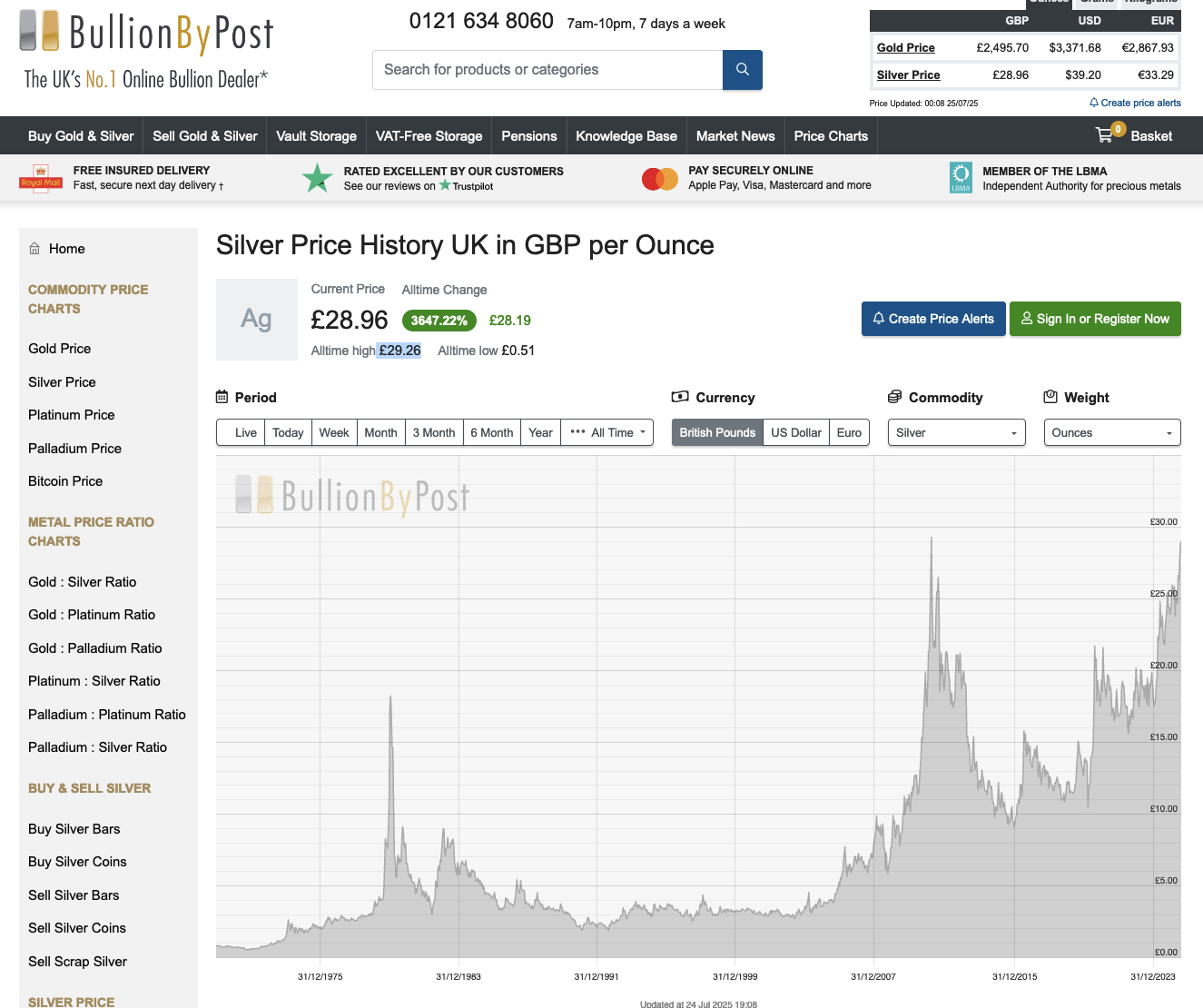Select the Year period
1203x1008 pixels.
(540, 432)
